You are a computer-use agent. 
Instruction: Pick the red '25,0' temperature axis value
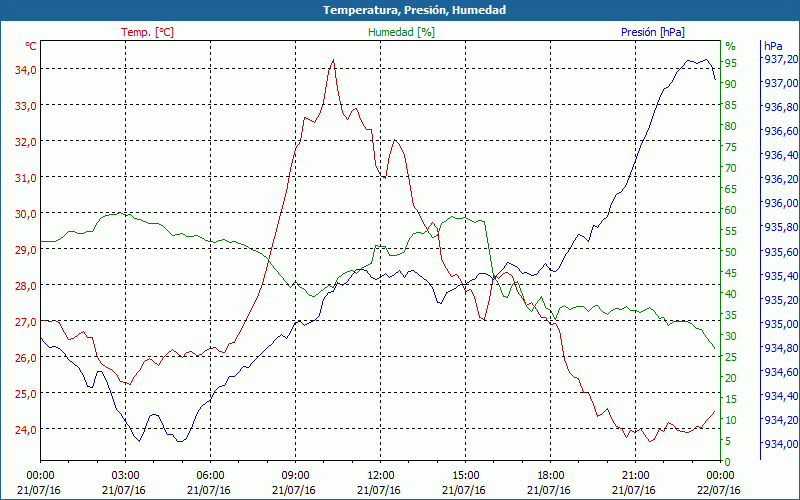[x=25, y=394]
